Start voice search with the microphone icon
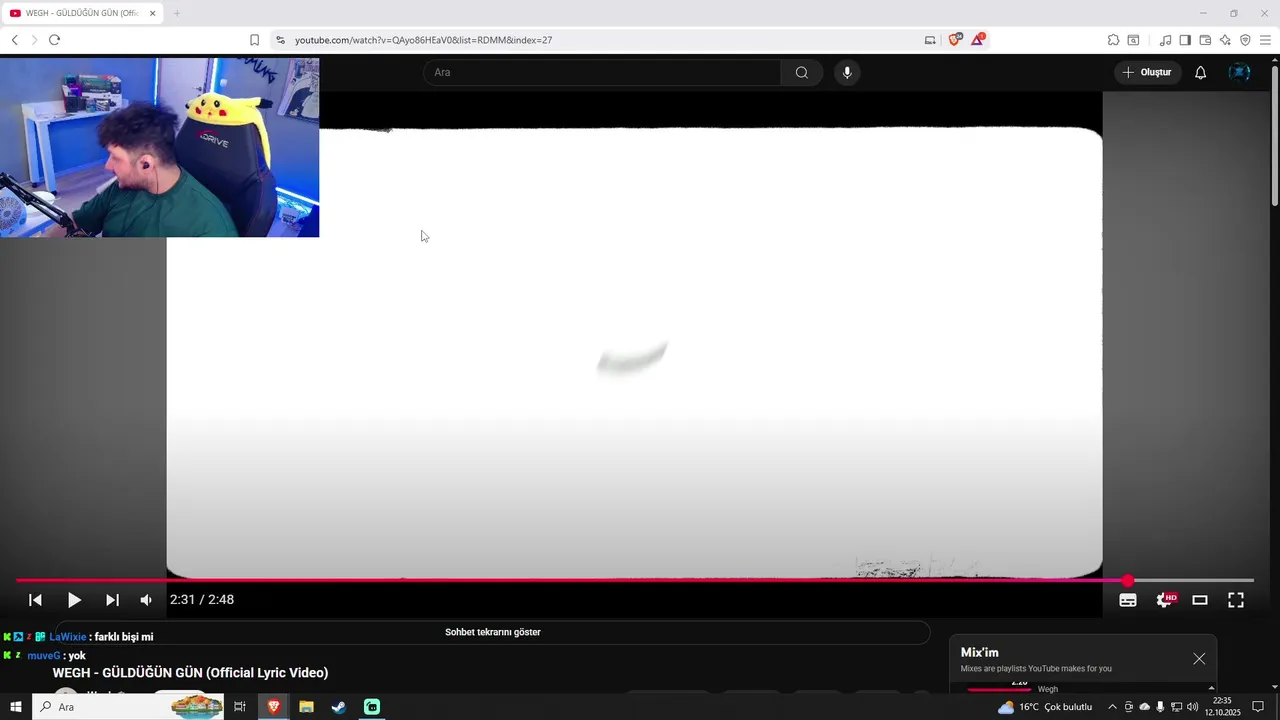 [x=847, y=72]
